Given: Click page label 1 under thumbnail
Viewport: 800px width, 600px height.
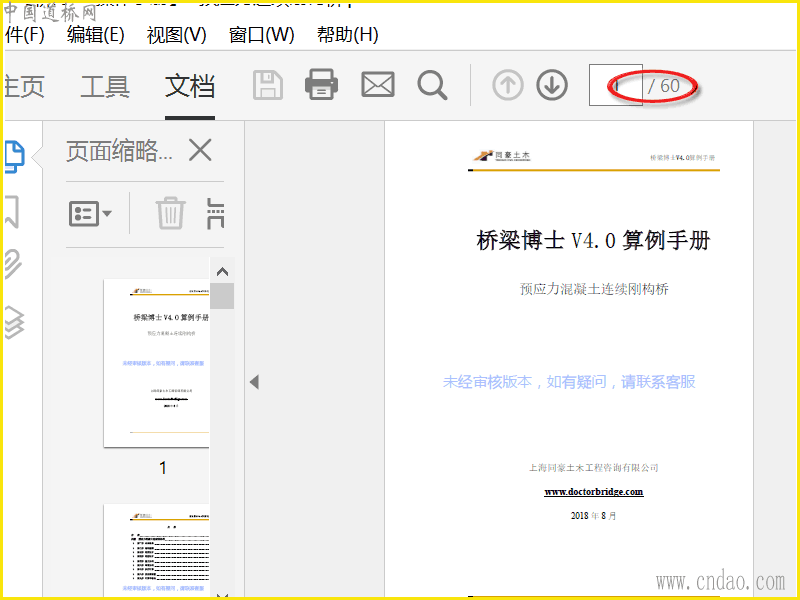Looking at the screenshot, I should [163, 468].
